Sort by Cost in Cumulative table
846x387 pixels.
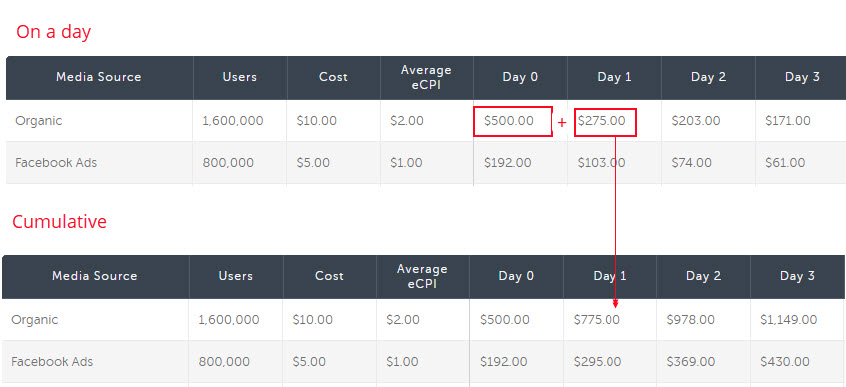pos(329,276)
